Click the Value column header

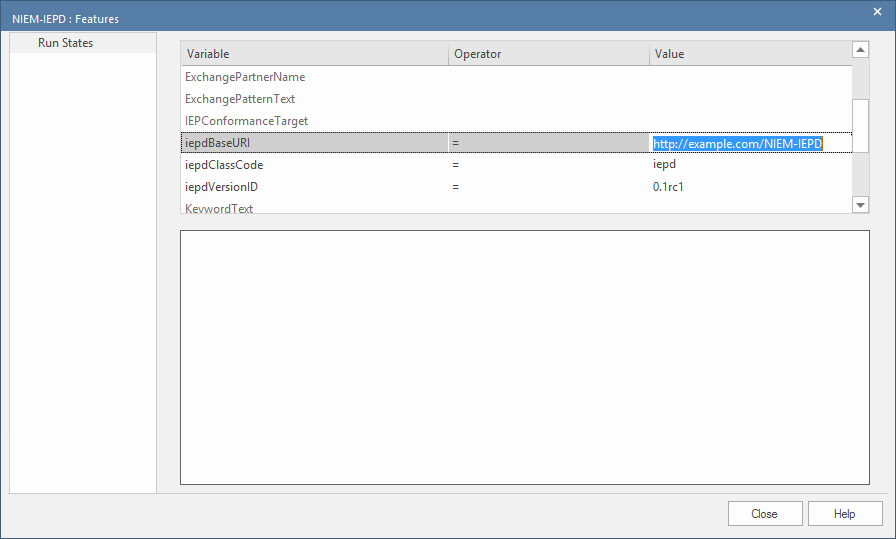point(749,54)
